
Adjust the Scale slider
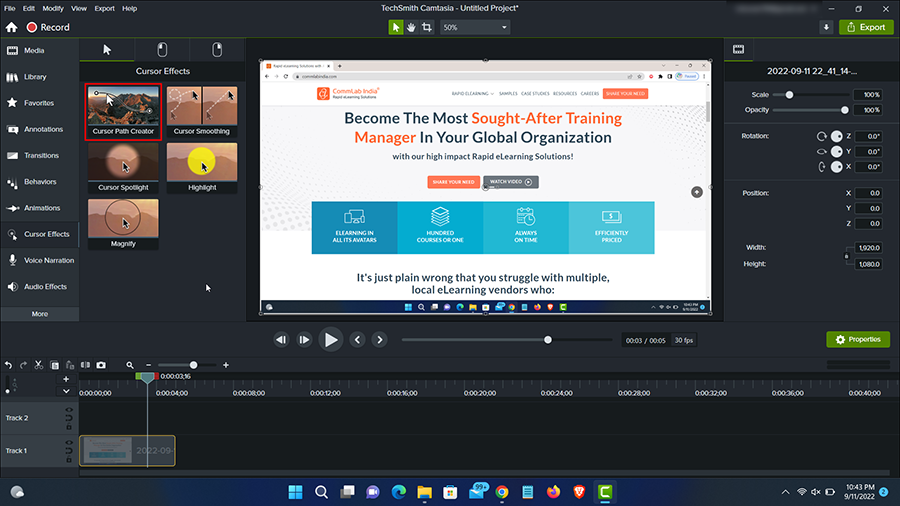pyautogui.click(x=789, y=95)
